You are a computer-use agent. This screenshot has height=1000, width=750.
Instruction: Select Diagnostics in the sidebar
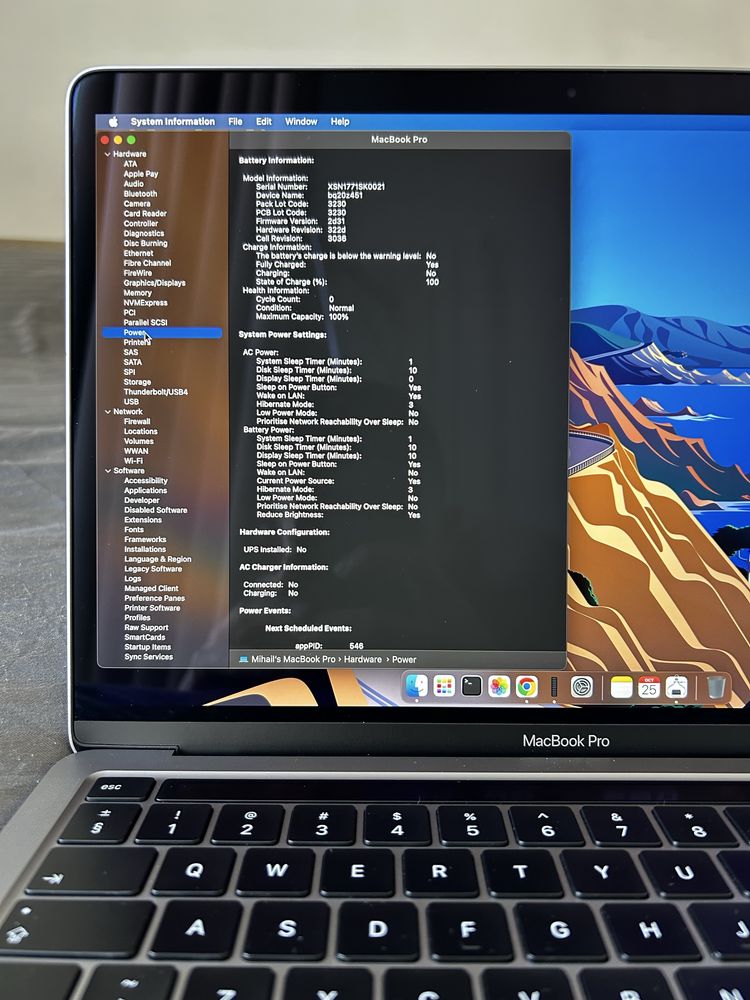pyautogui.click(x=143, y=233)
